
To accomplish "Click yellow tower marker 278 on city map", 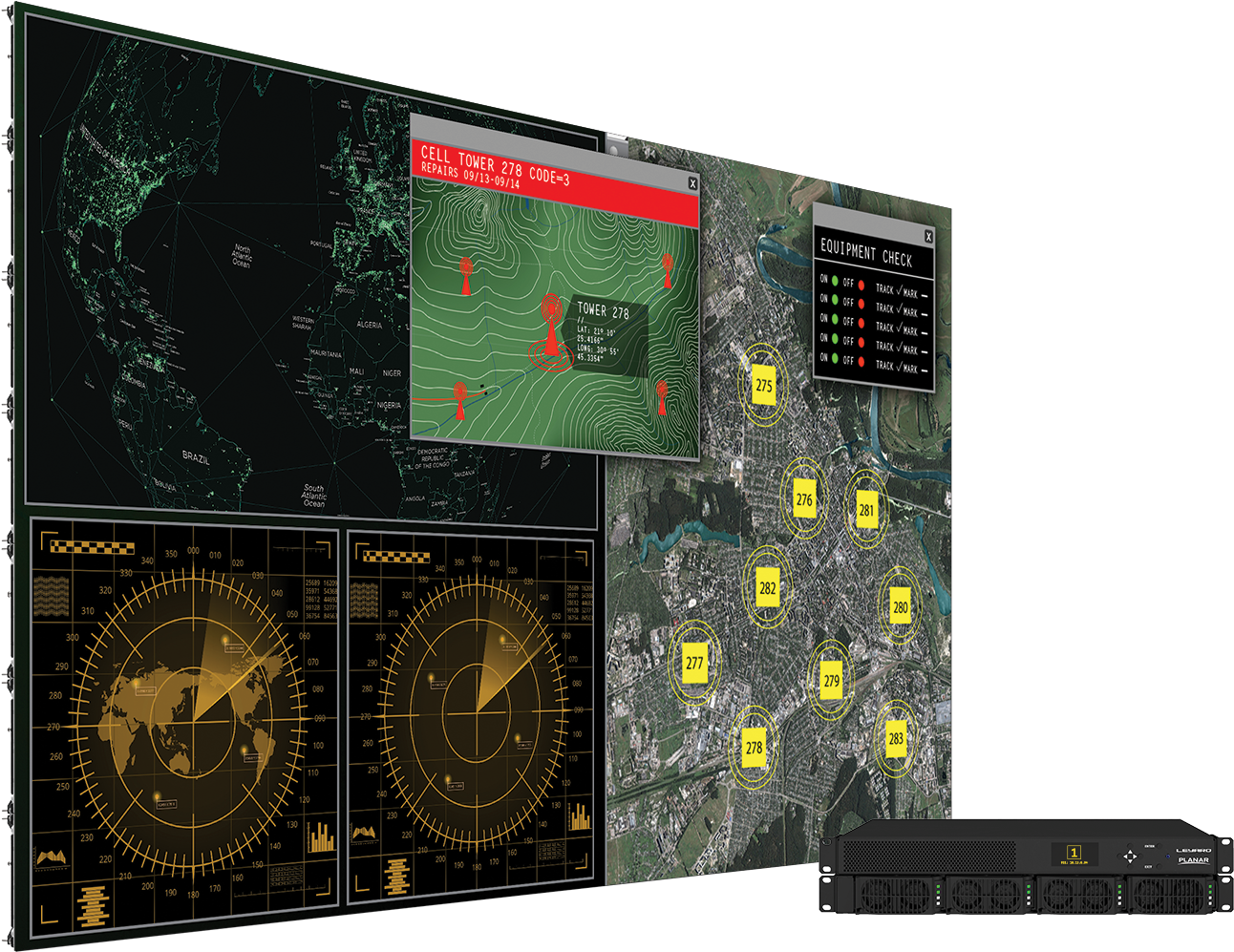I will pyautogui.click(x=754, y=748).
